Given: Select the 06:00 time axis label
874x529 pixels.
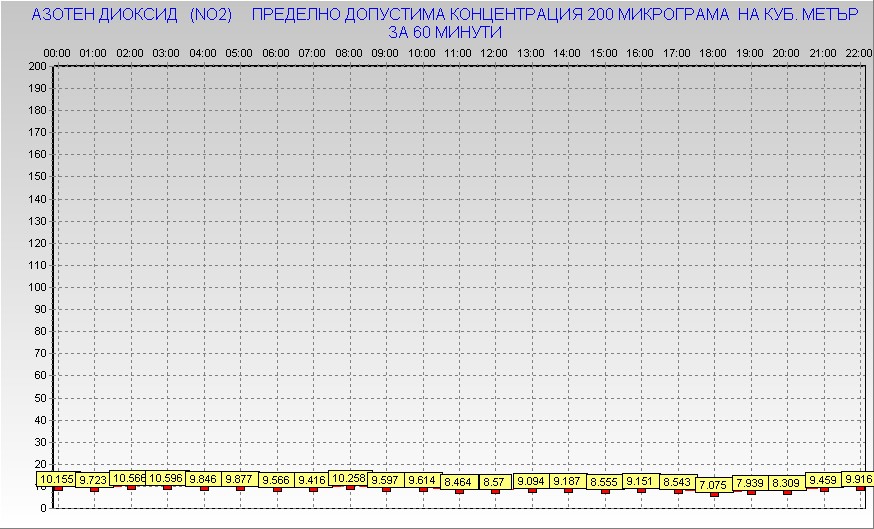Looking at the screenshot, I should click(276, 52).
